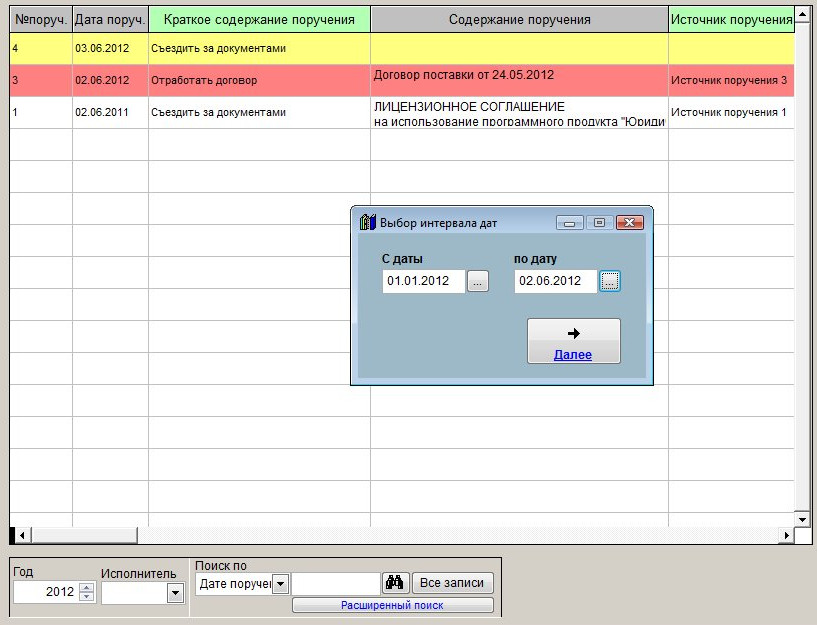Click the vertical scrollbar down arrow

coord(802,519)
